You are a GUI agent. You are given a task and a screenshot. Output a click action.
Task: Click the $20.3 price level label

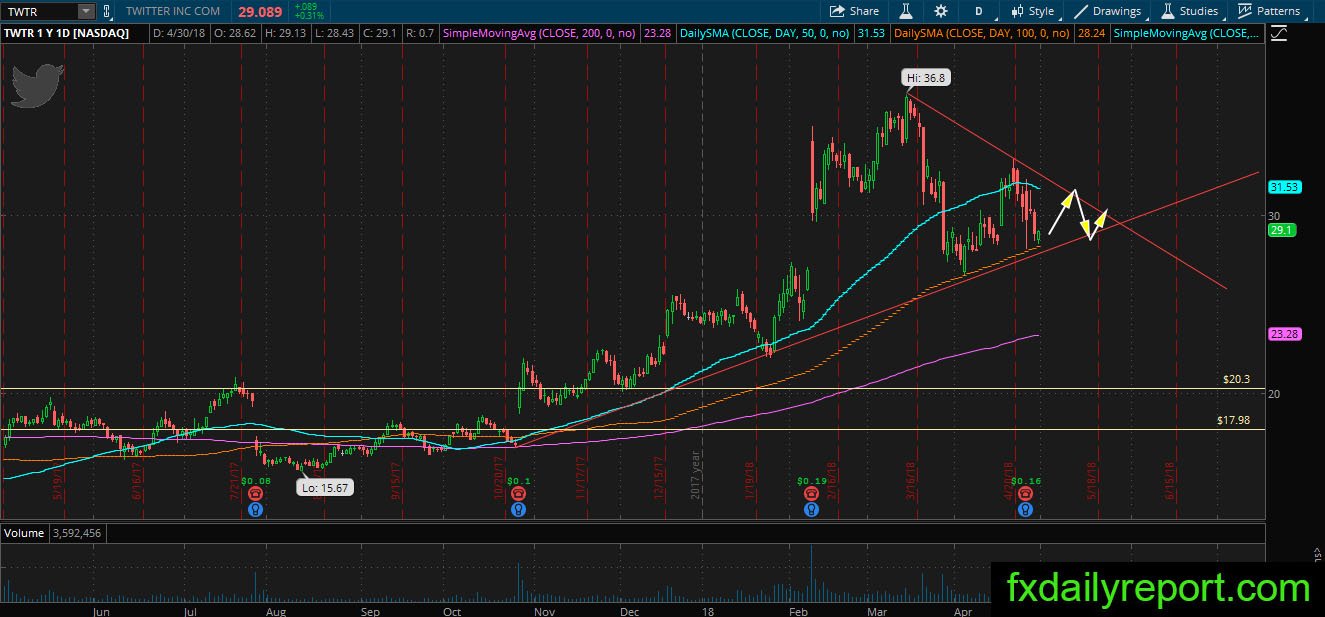pos(1237,380)
